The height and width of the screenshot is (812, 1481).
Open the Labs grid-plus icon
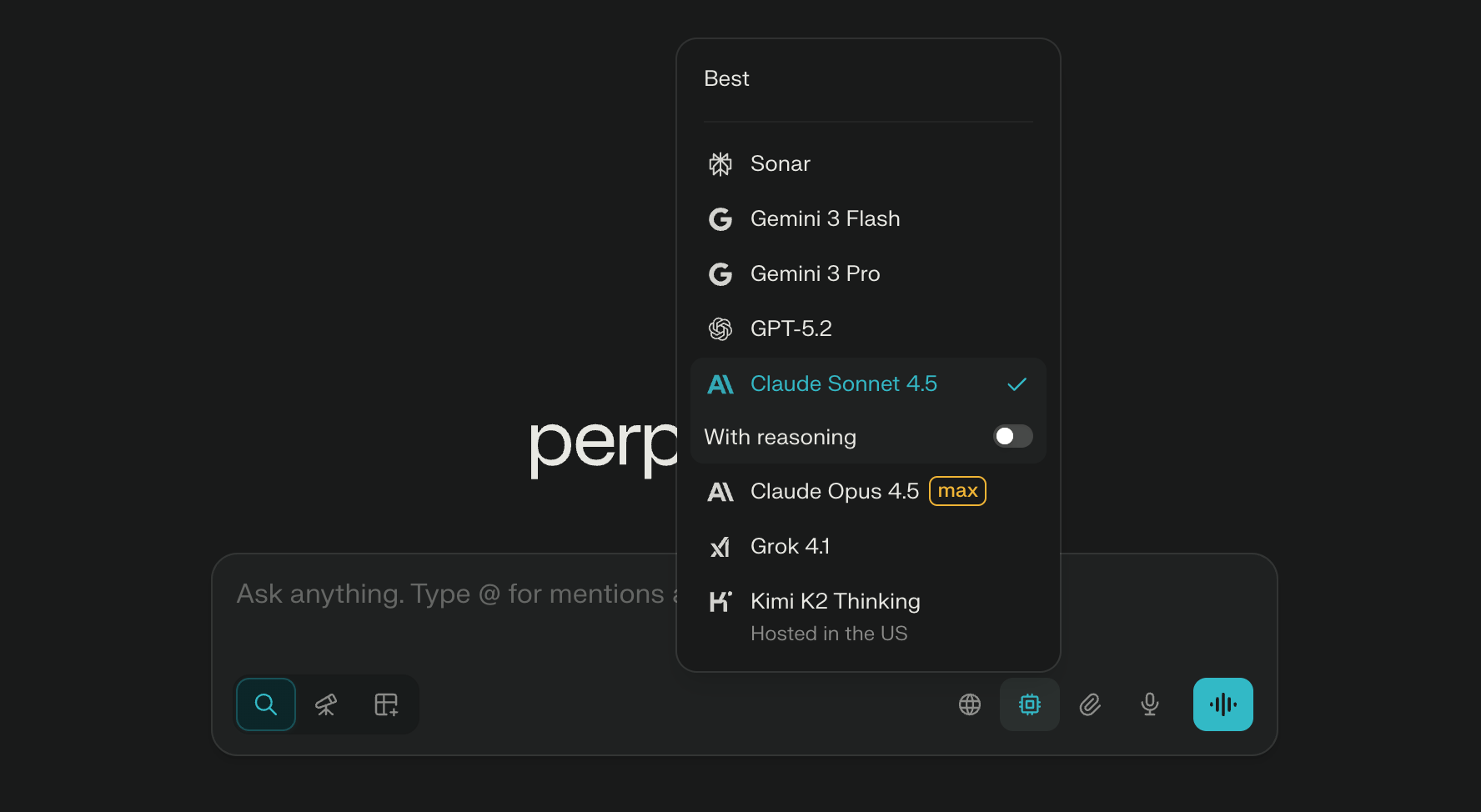point(386,704)
